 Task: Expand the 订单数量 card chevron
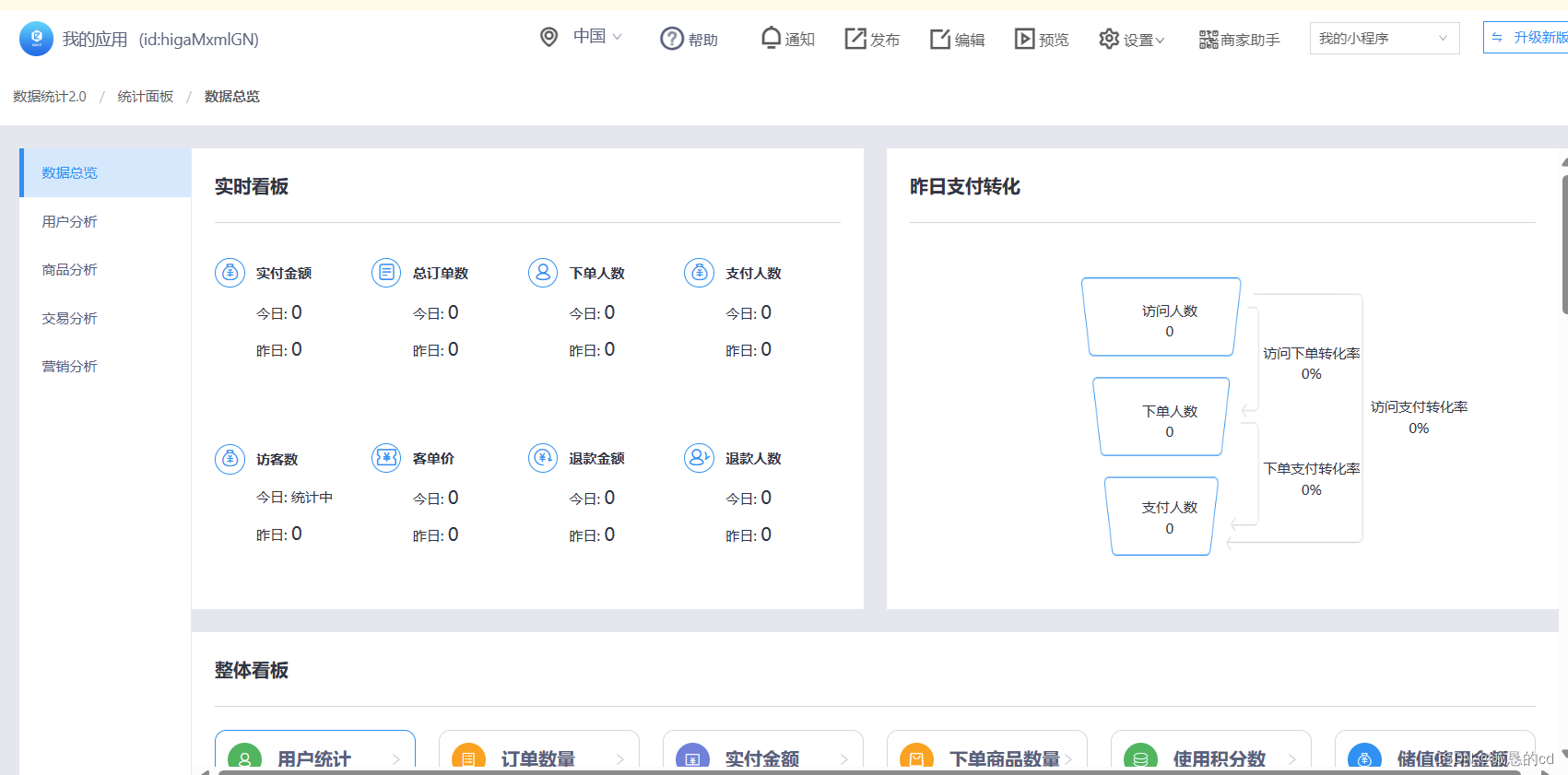[620, 759]
